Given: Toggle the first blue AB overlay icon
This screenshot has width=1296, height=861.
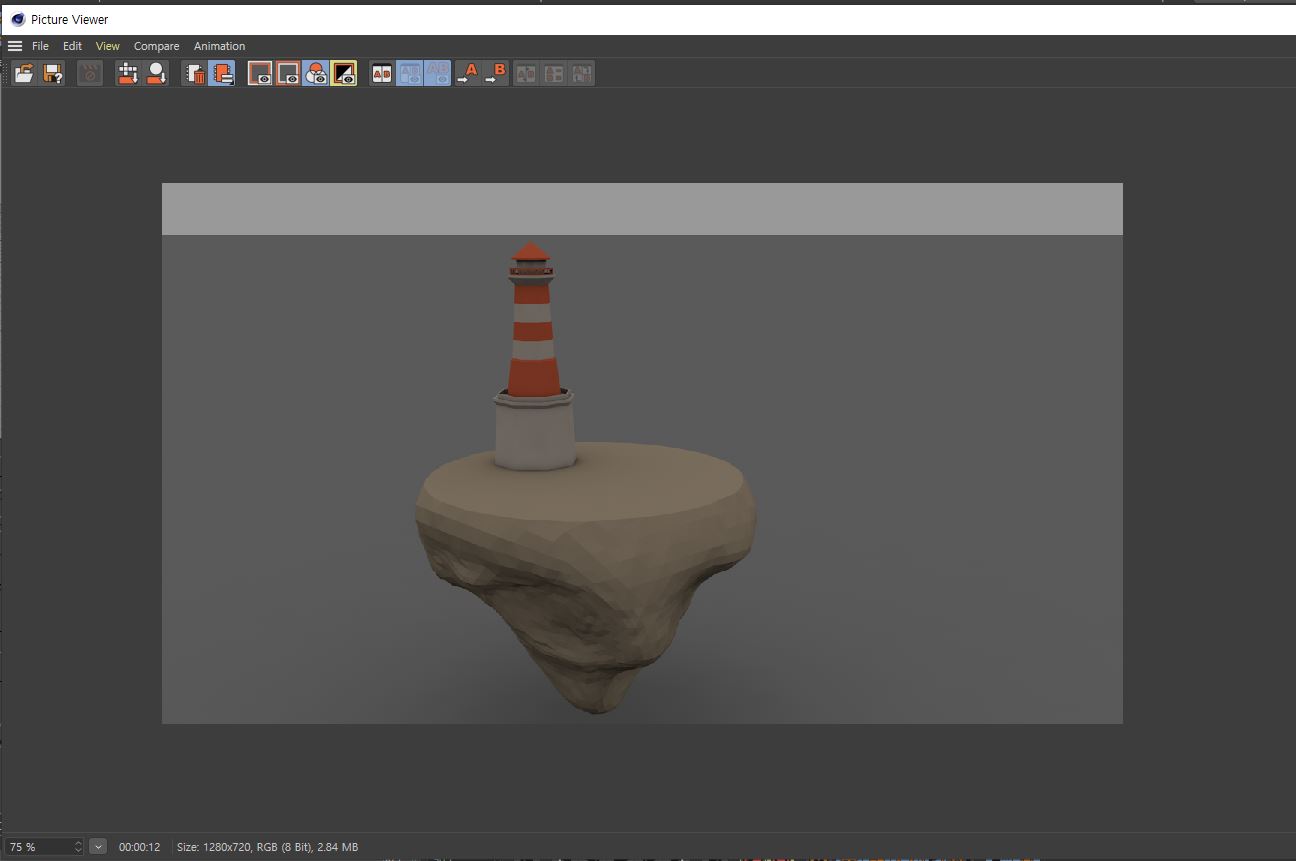Looking at the screenshot, I should tap(409, 73).
